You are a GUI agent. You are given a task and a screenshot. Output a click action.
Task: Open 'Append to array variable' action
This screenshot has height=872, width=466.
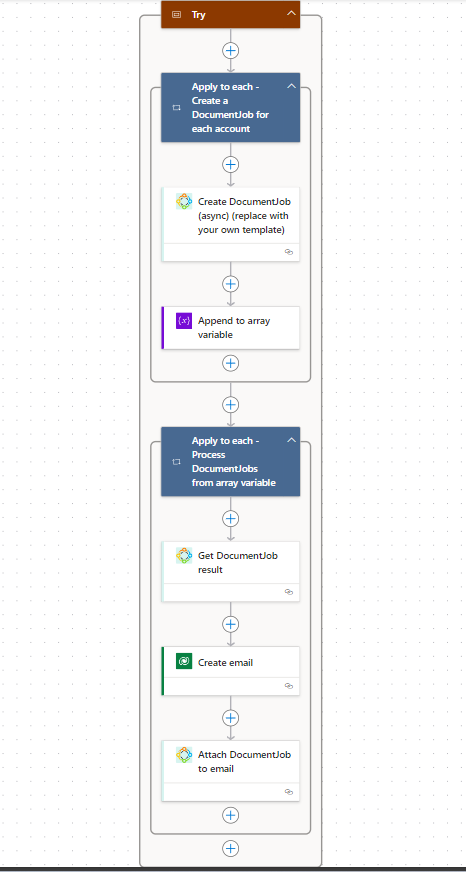(x=230, y=328)
